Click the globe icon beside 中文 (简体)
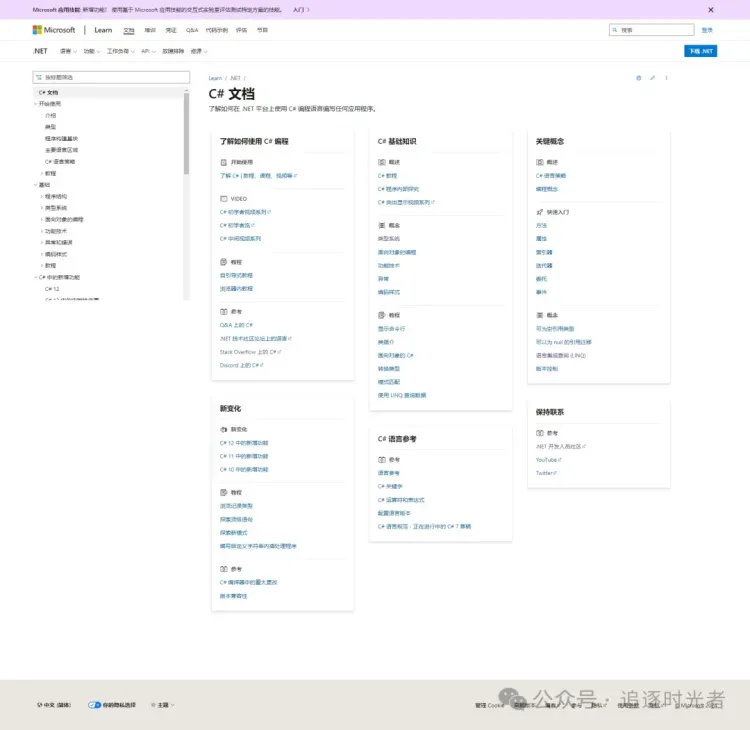The height and width of the screenshot is (730, 750). pyautogui.click(x=40, y=705)
